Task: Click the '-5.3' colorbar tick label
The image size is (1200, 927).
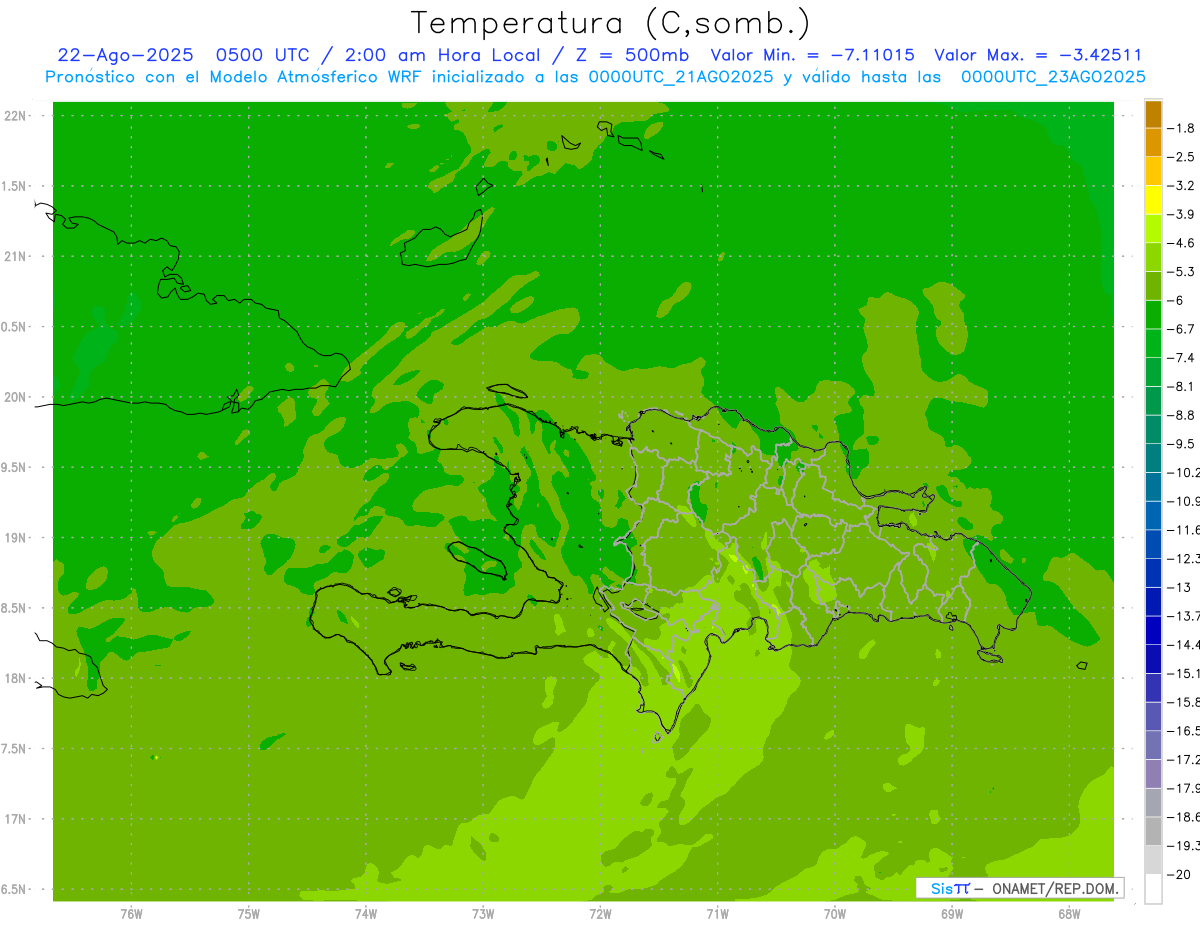Action: click(x=1181, y=272)
